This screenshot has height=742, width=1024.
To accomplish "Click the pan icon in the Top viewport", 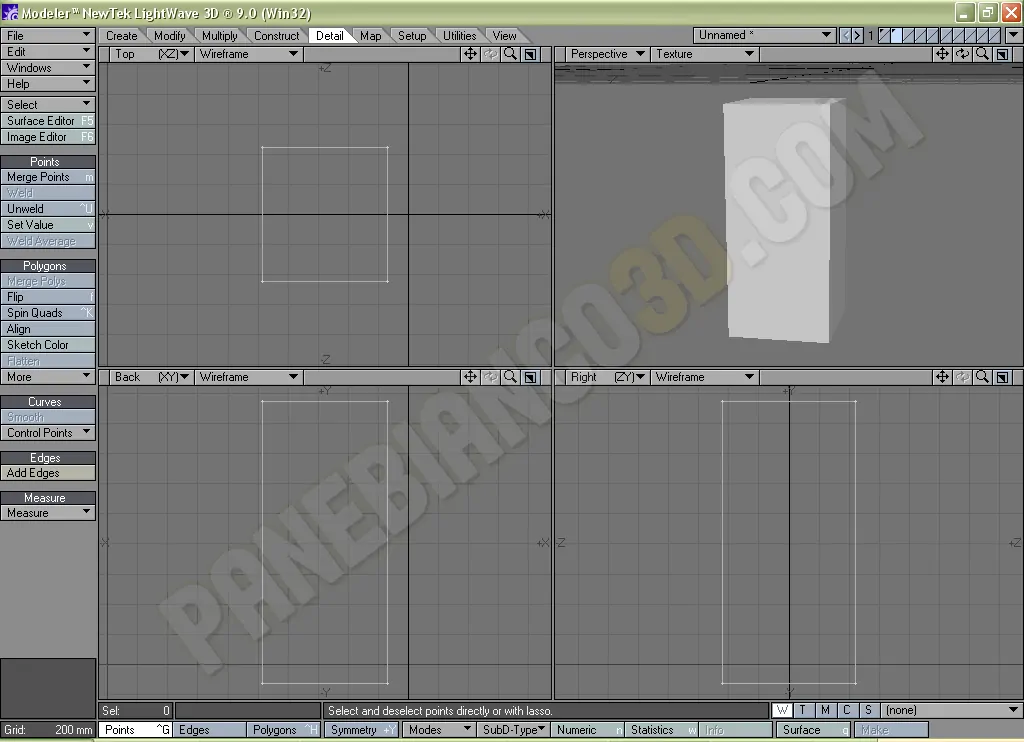I will [x=470, y=54].
